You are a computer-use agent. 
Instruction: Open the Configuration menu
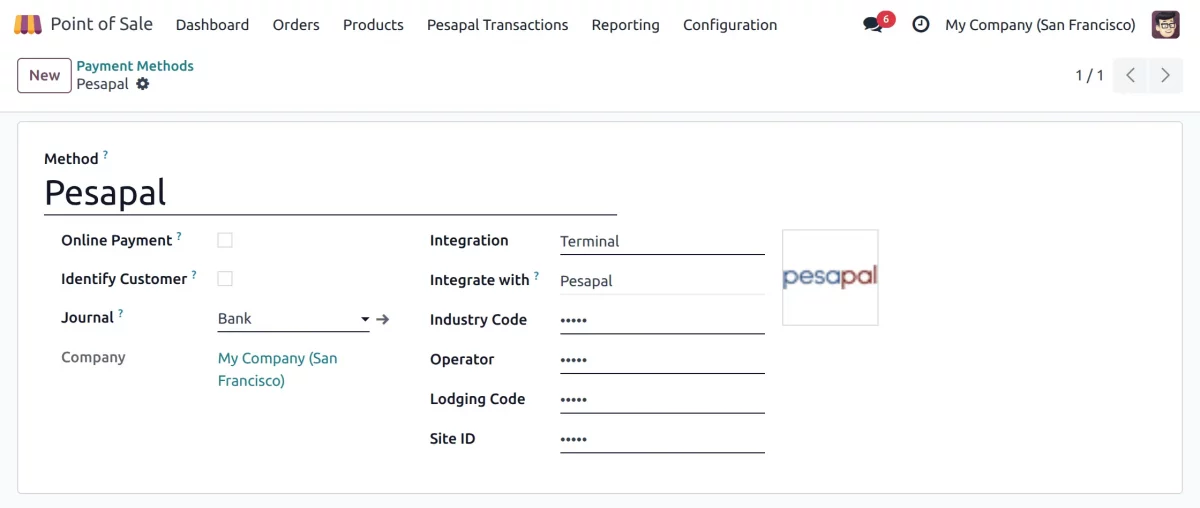tap(729, 25)
